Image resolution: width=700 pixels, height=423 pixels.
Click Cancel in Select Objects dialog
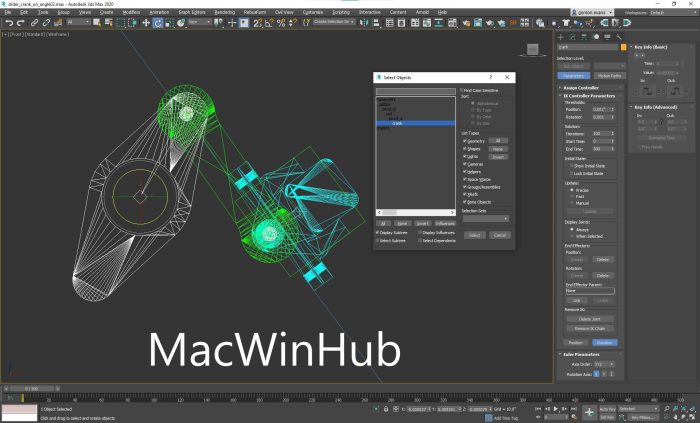tap(500, 235)
